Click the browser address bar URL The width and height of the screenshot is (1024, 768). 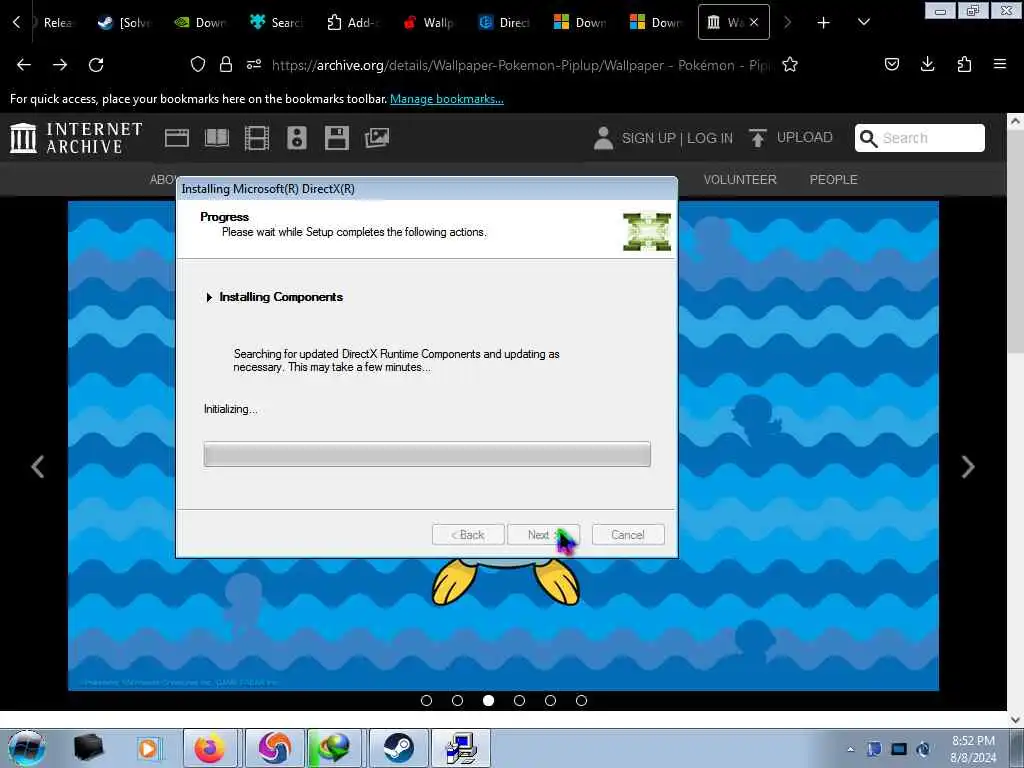(x=521, y=65)
